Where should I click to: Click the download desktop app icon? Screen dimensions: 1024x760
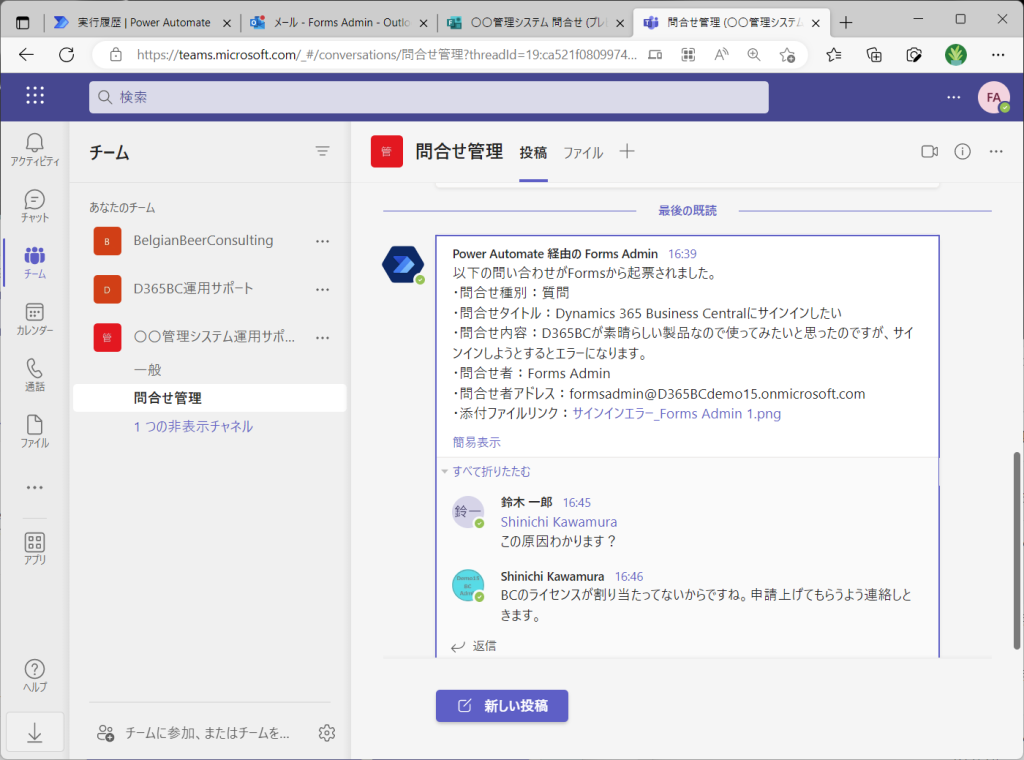pyautogui.click(x=35, y=733)
